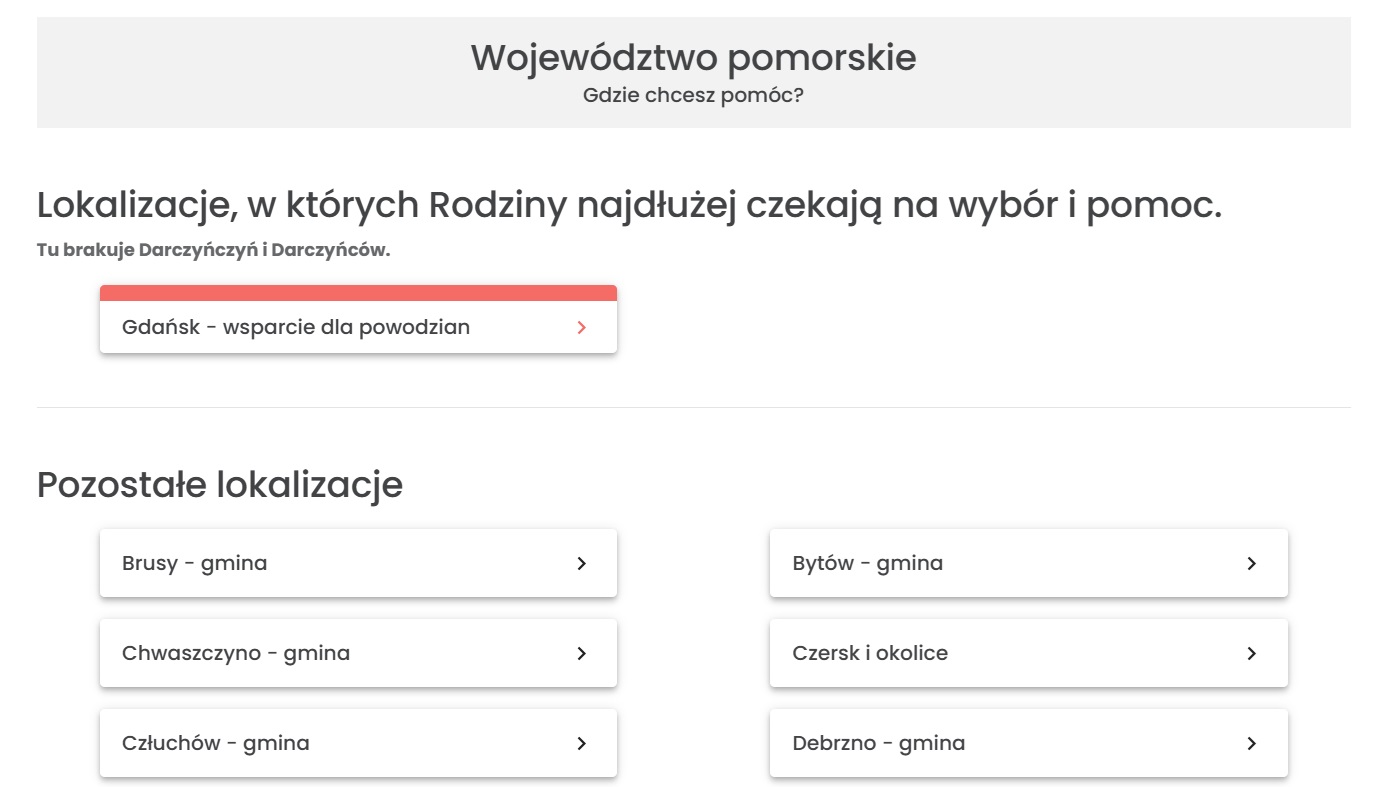Click the chevron arrow next to Człuchów - gmina

pos(581,743)
